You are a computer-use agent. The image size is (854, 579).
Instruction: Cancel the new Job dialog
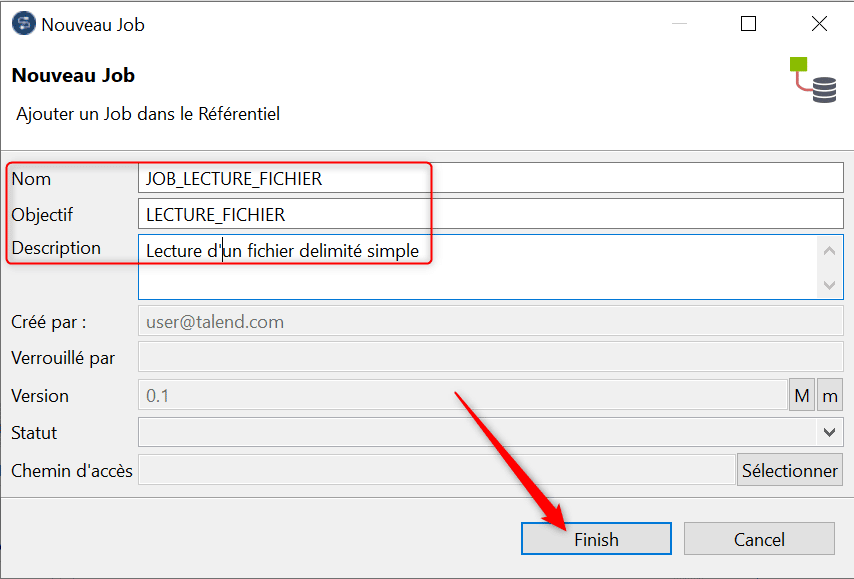[759, 539]
